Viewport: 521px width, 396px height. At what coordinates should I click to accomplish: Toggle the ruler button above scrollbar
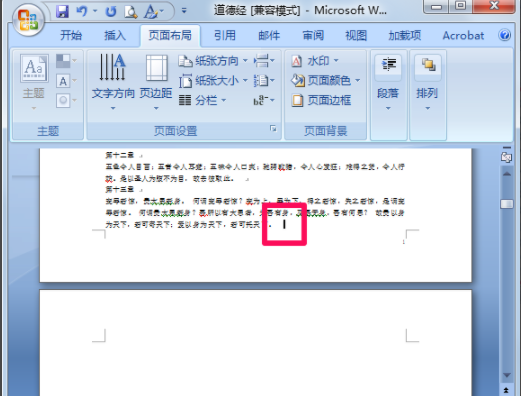pos(506,157)
